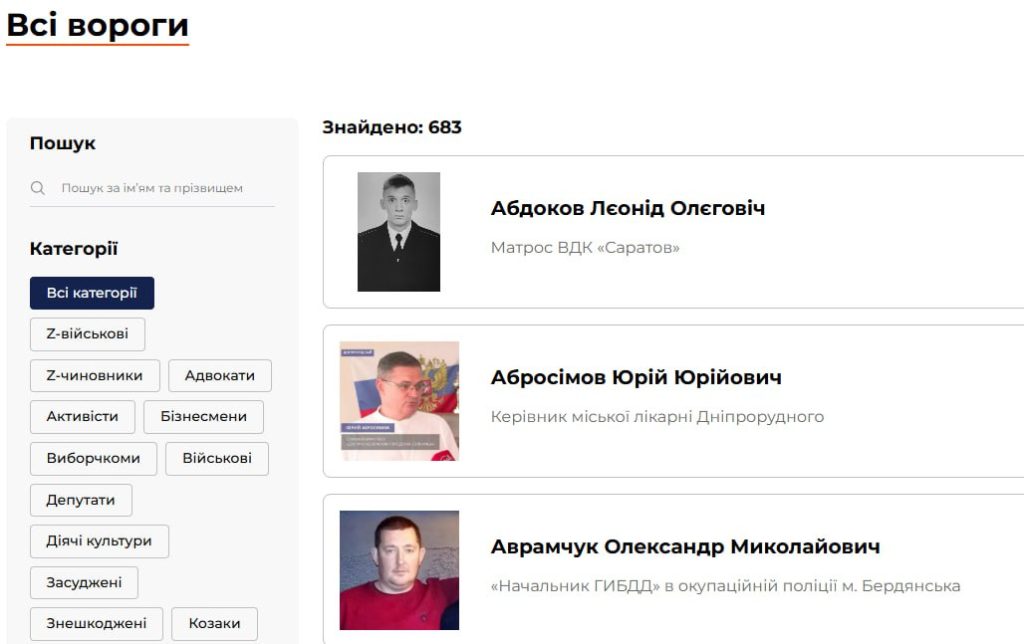This screenshot has width=1024, height=644.
Task: Select the 'Всі категорії' filter
Action: [92, 293]
